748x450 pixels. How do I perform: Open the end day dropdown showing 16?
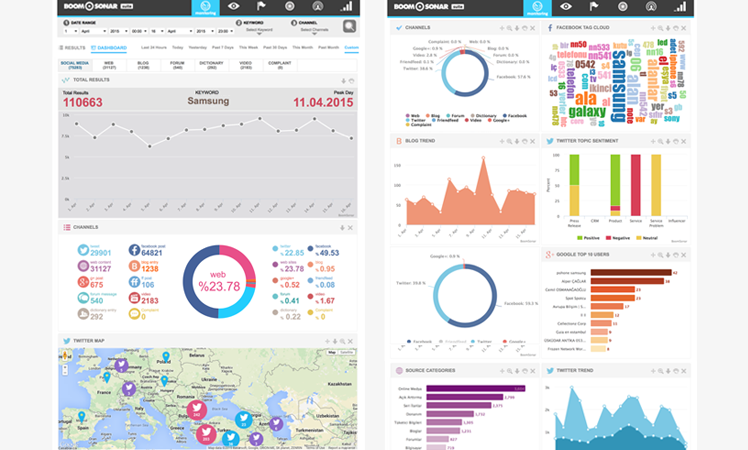157,31
